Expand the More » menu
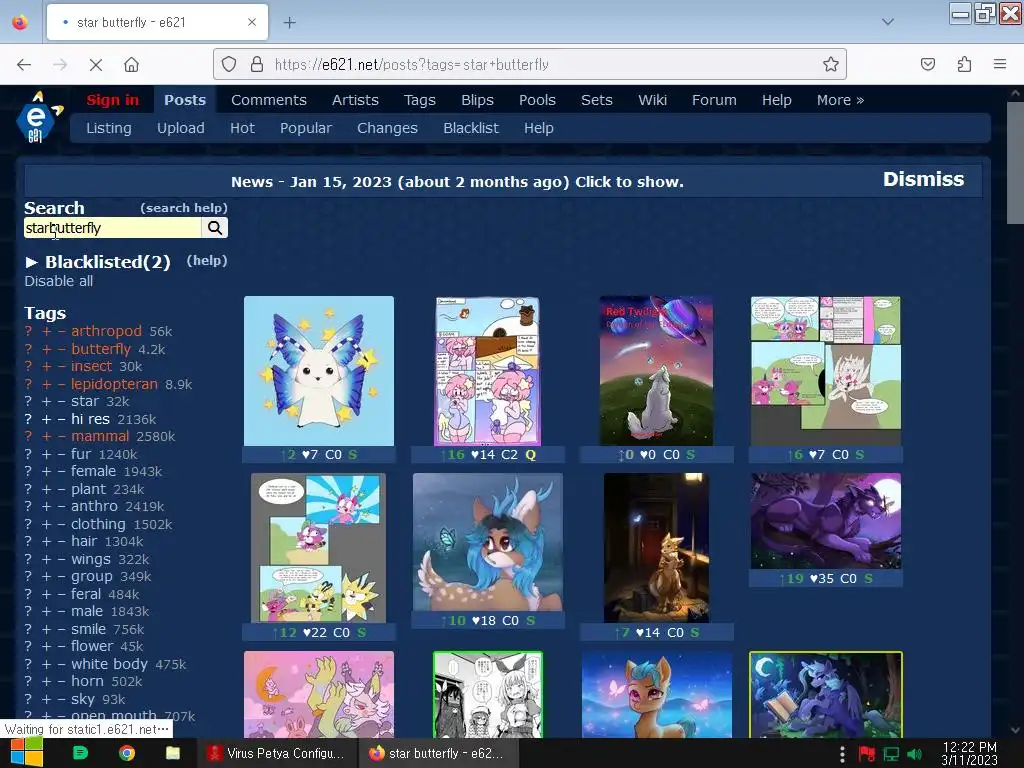 click(x=840, y=100)
